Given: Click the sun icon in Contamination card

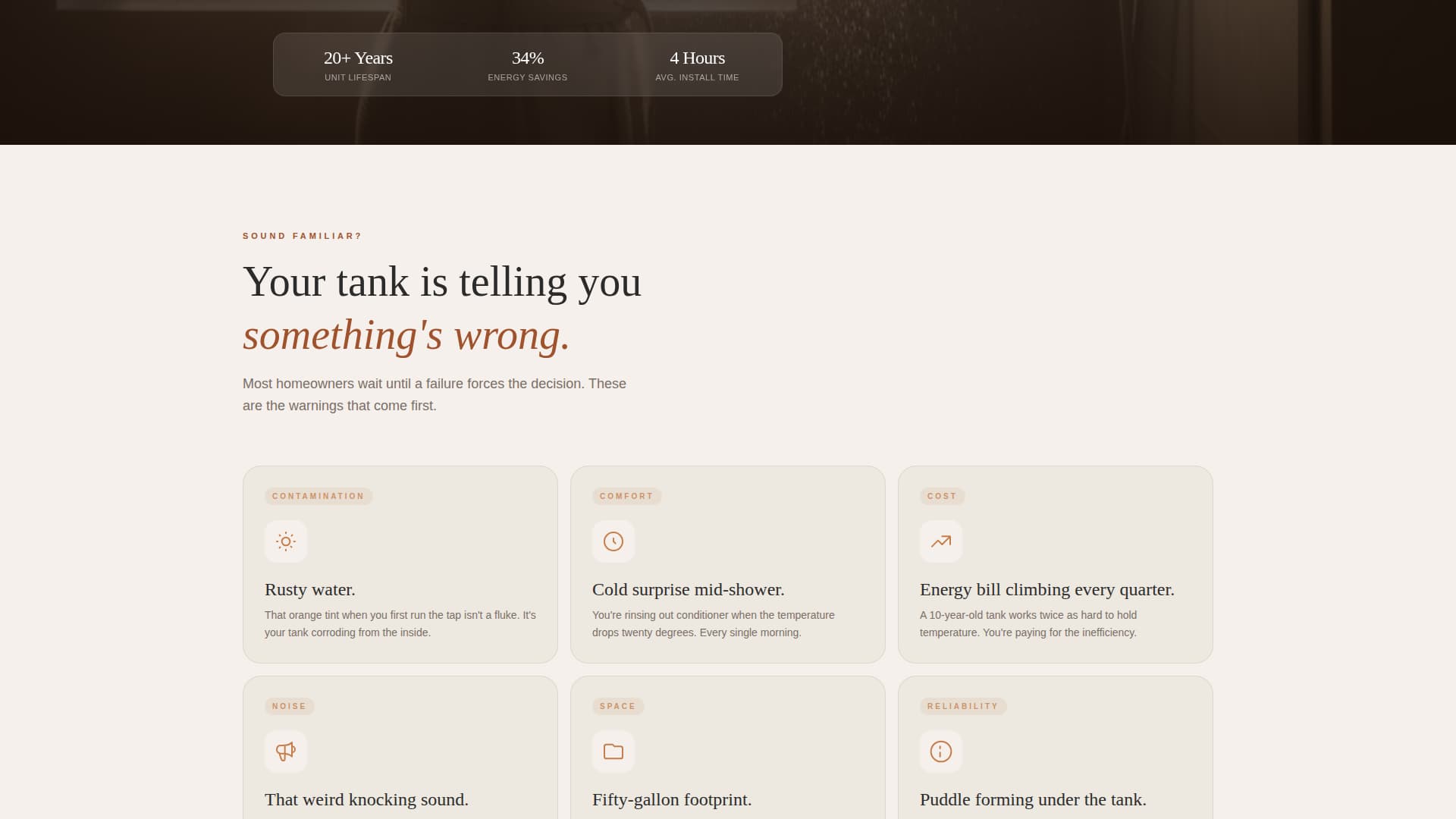Looking at the screenshot, I should (286, 541).
